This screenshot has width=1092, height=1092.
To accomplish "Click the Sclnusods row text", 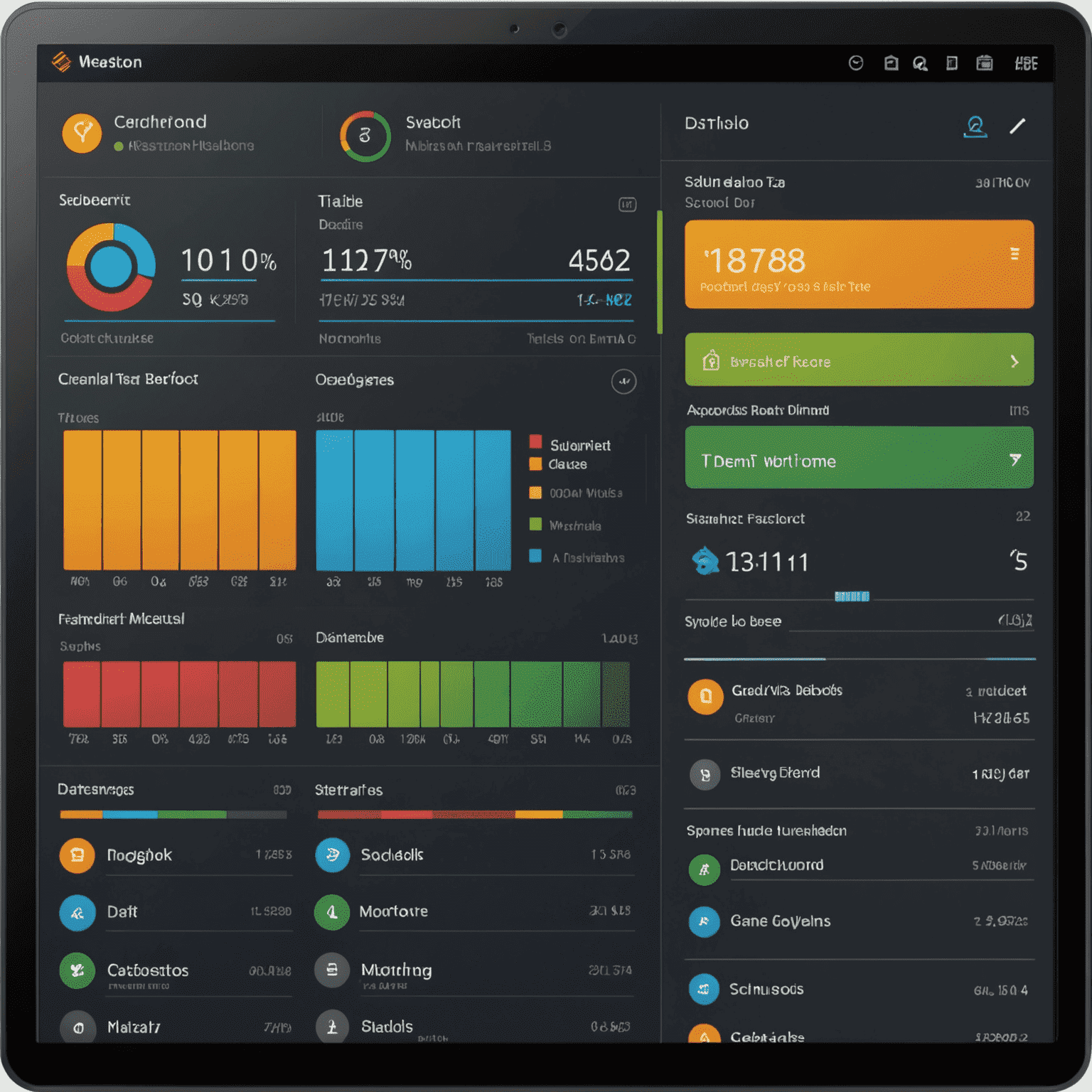I will pyautogui.click(x=766, y=989).
